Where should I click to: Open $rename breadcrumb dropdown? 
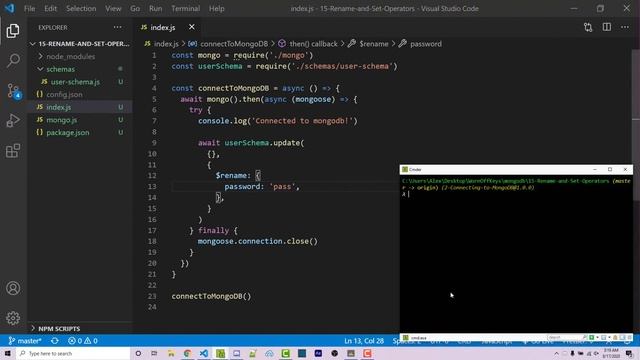click(x=369, y=44)
